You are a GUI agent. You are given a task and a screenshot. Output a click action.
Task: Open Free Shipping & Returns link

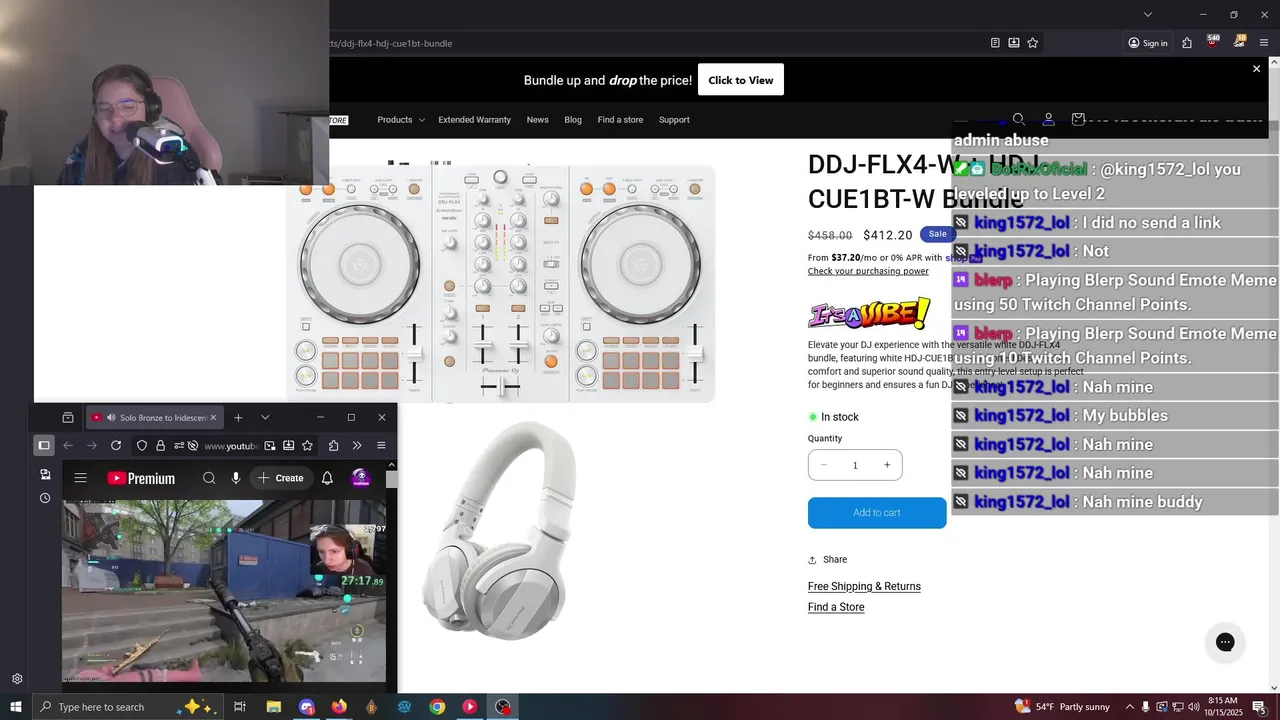click(x=864, y=586)
